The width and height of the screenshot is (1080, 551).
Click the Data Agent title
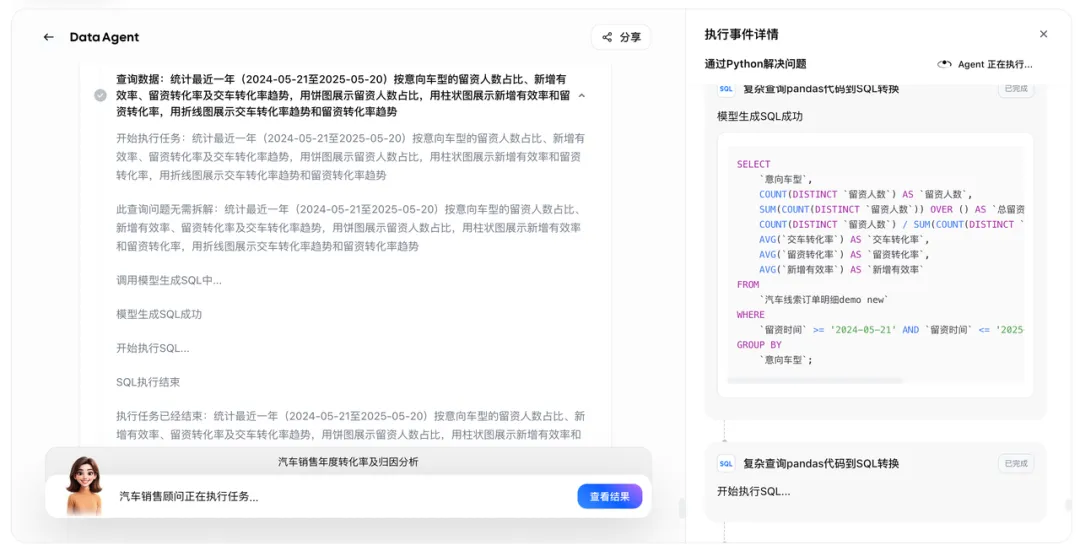104,37
